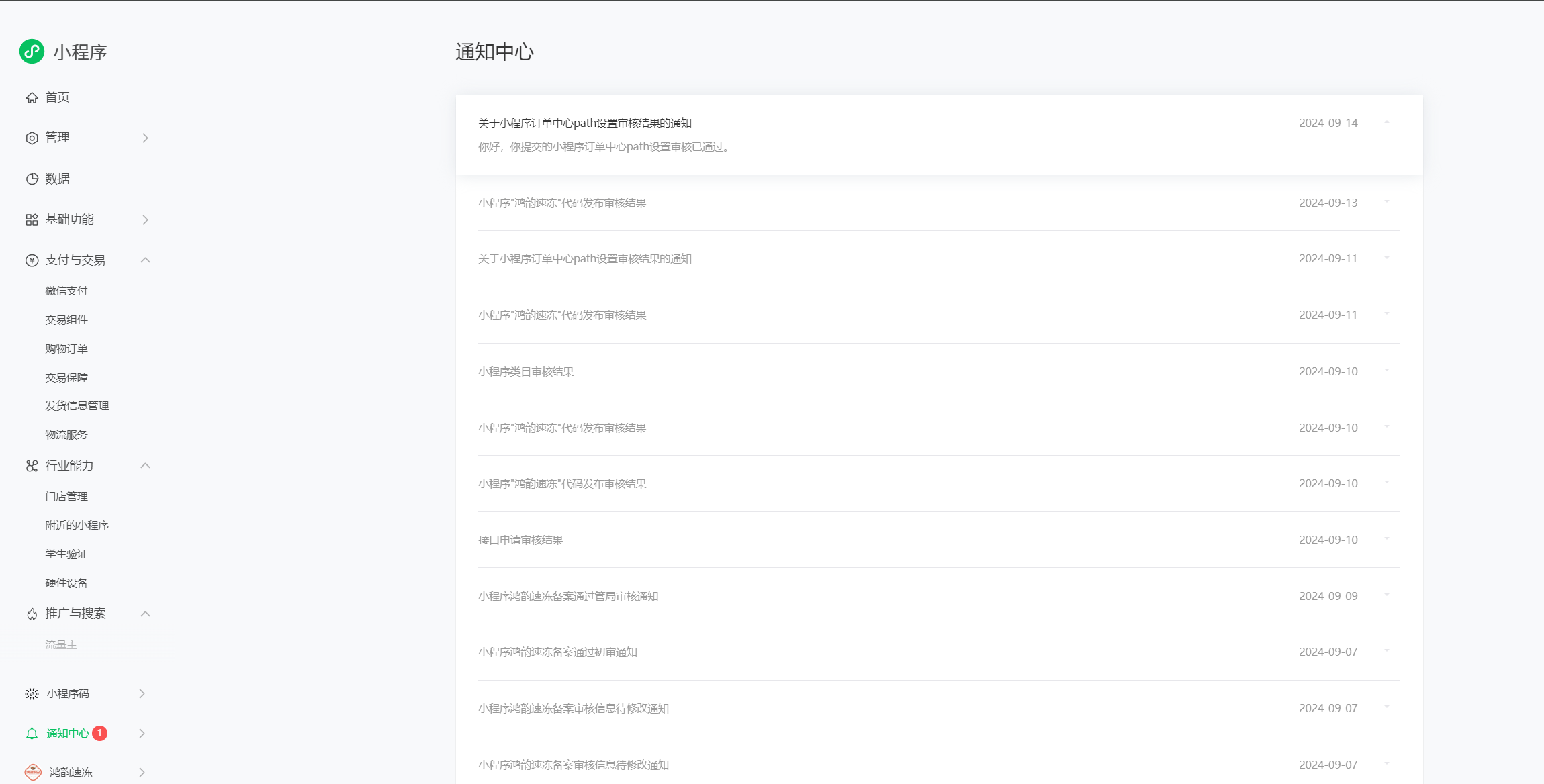Click the home icon beside 首页

[32, 98]
